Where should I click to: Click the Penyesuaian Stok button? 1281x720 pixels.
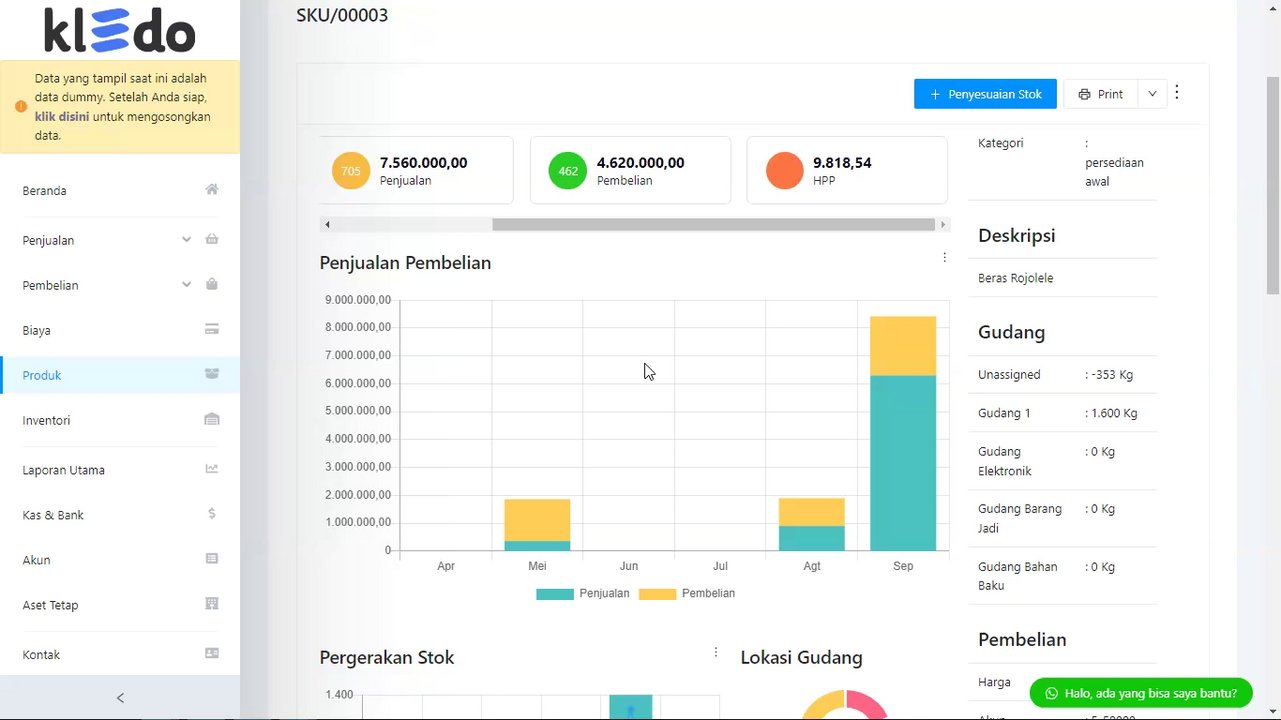(x=985, y=94)
